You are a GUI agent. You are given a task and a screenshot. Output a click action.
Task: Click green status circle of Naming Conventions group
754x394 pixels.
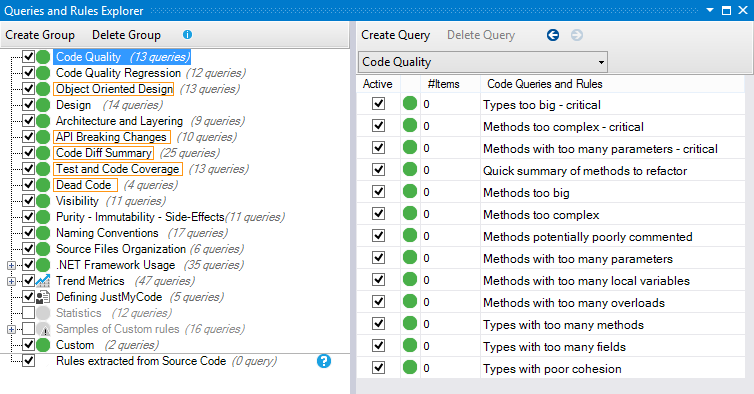point(43,233)
